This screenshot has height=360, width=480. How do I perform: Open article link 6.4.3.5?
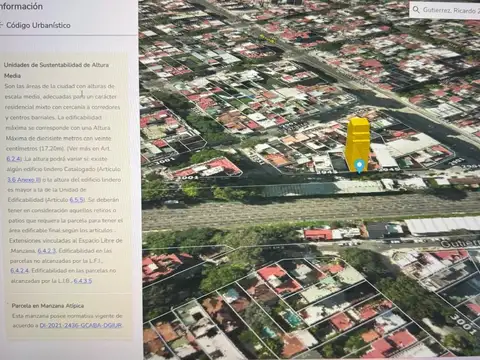click(x=82, y=281)
